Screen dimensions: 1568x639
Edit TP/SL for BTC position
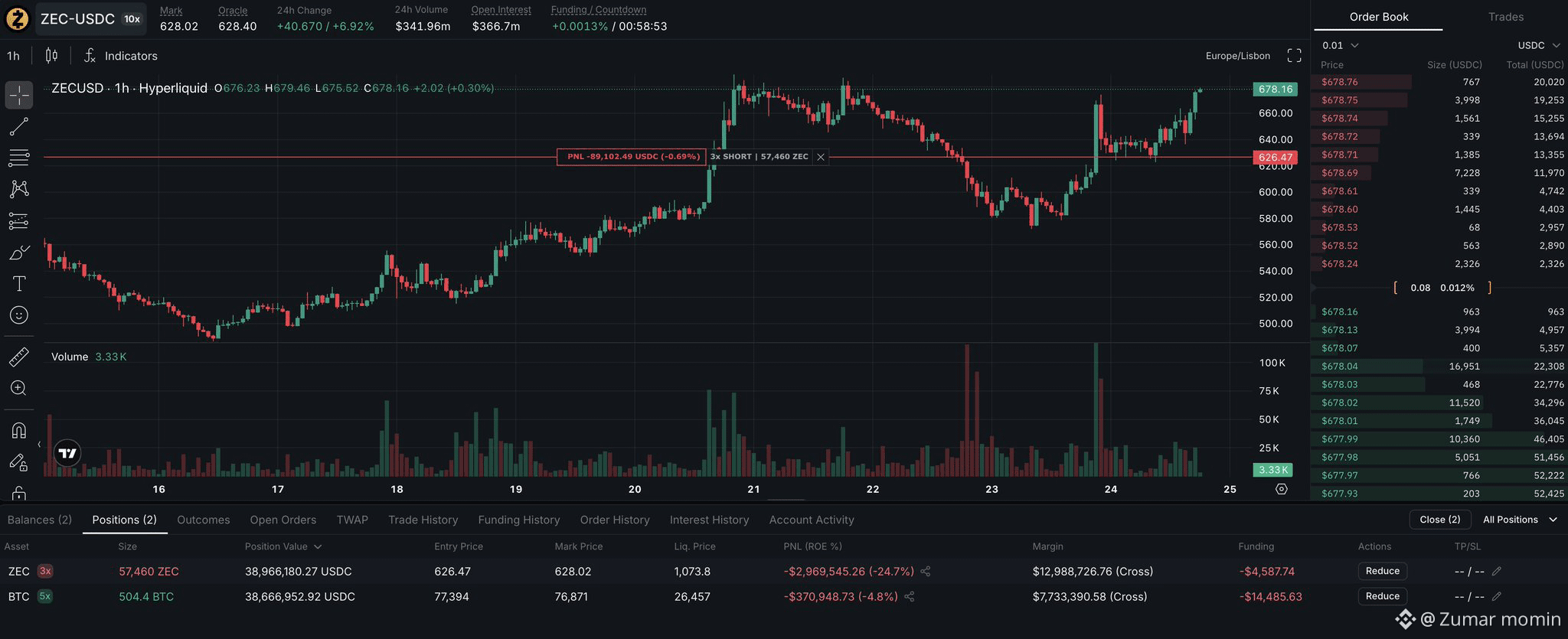point(1497,596)
